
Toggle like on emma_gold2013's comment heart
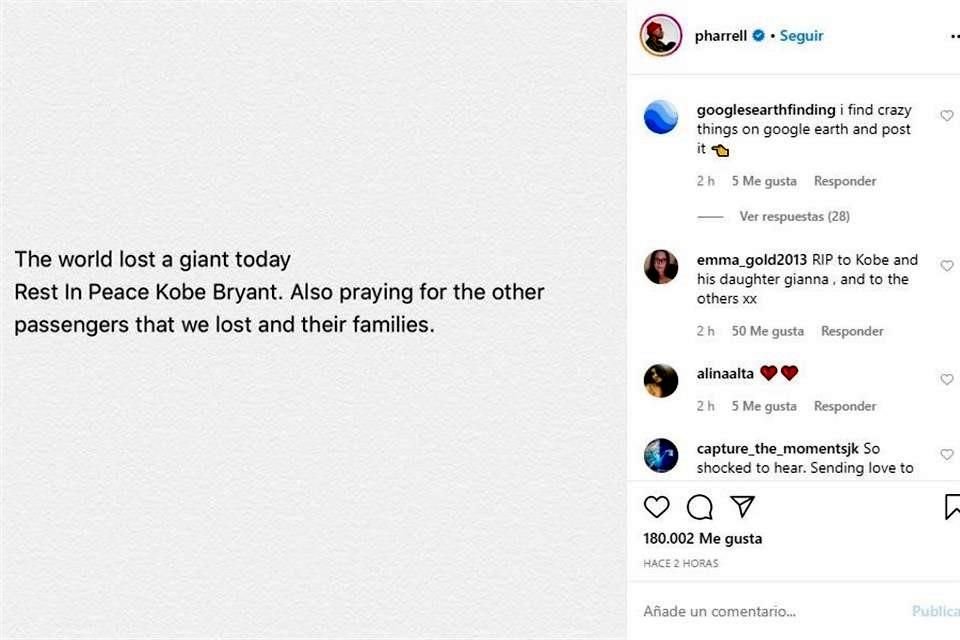947,265
